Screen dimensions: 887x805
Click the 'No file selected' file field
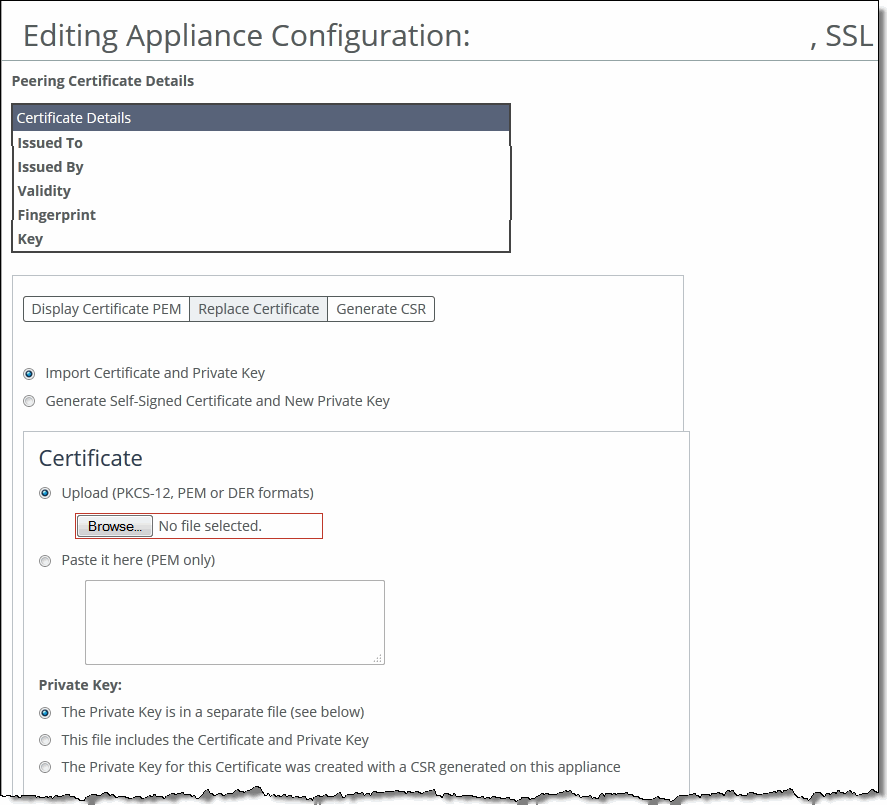click(236, 526)
